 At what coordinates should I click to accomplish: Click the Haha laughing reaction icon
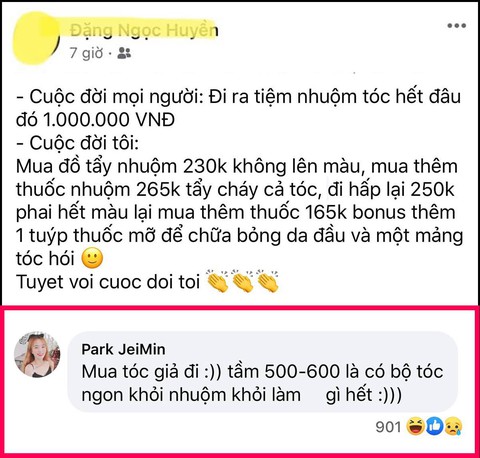[415, 426]
